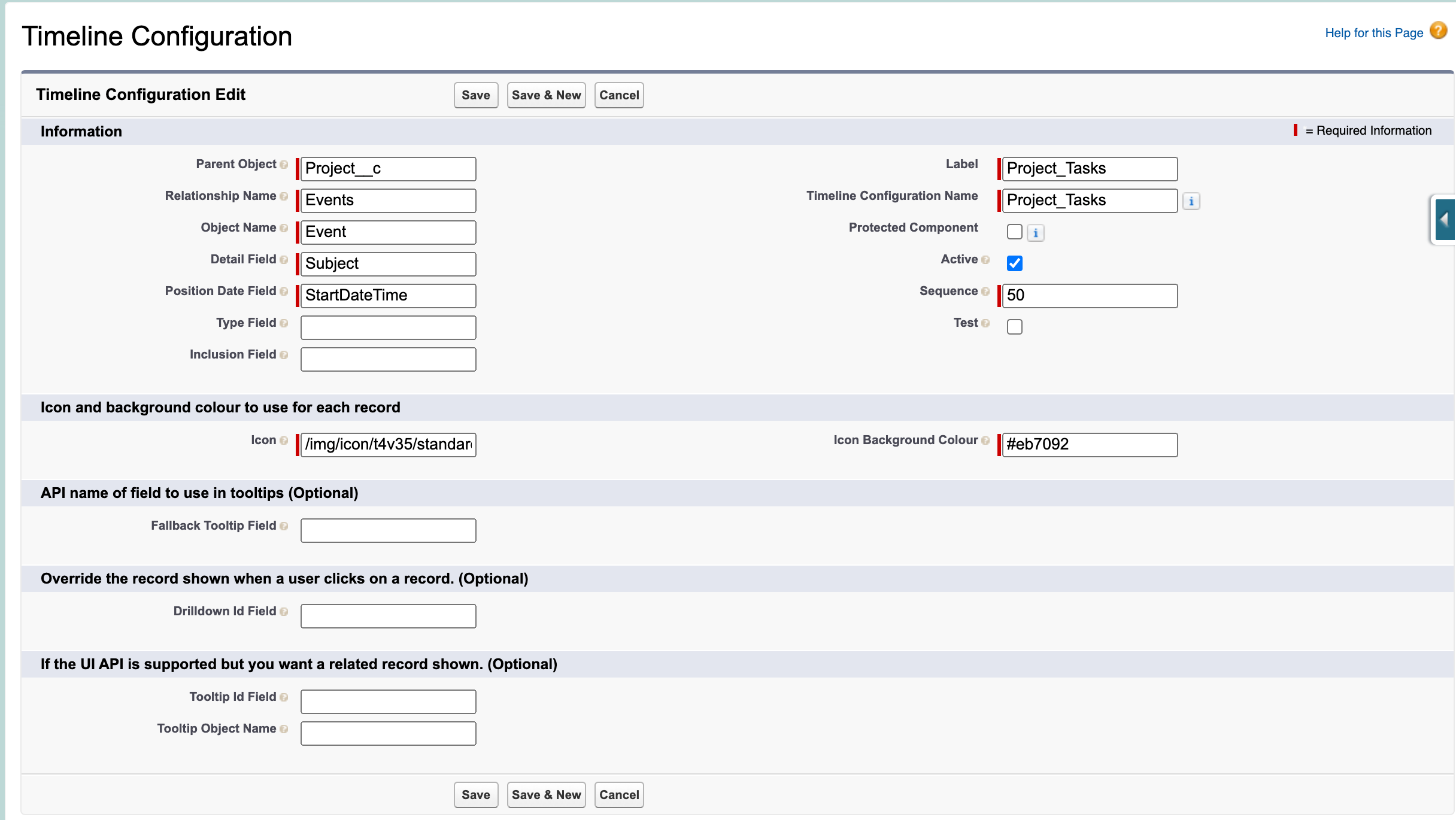Click the top Save button
The height and width of the screenshot is (820, 1456).
pos(475,95)
